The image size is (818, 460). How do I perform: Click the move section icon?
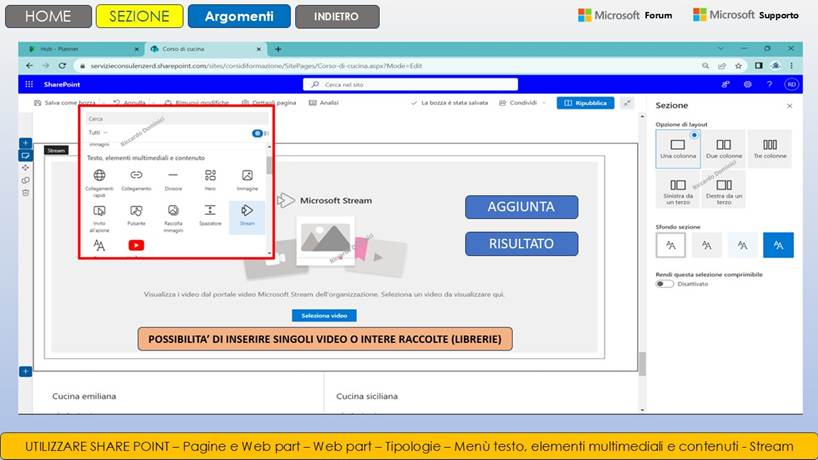(25, 168)
